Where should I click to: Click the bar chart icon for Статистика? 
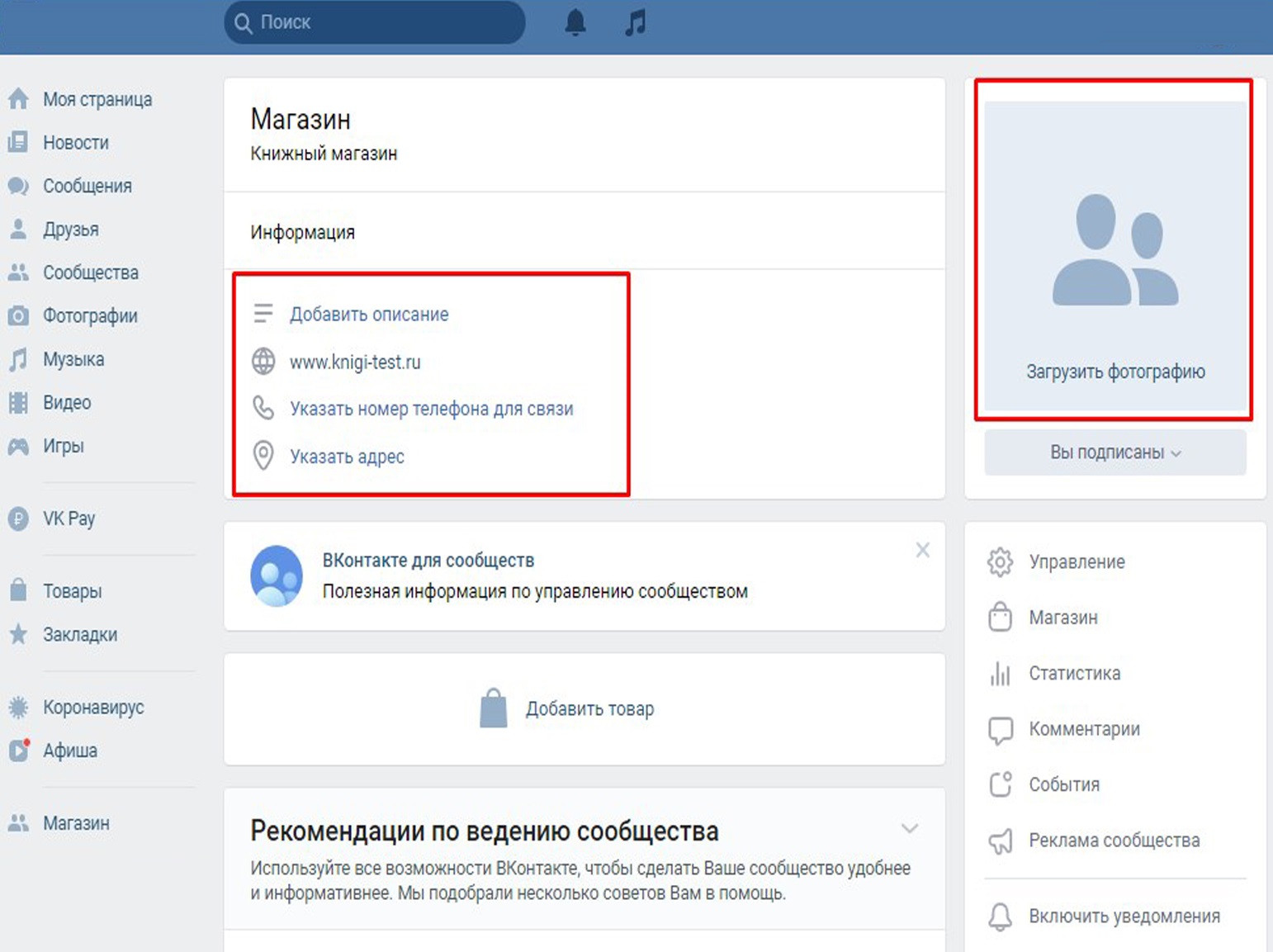point(1000,674)
